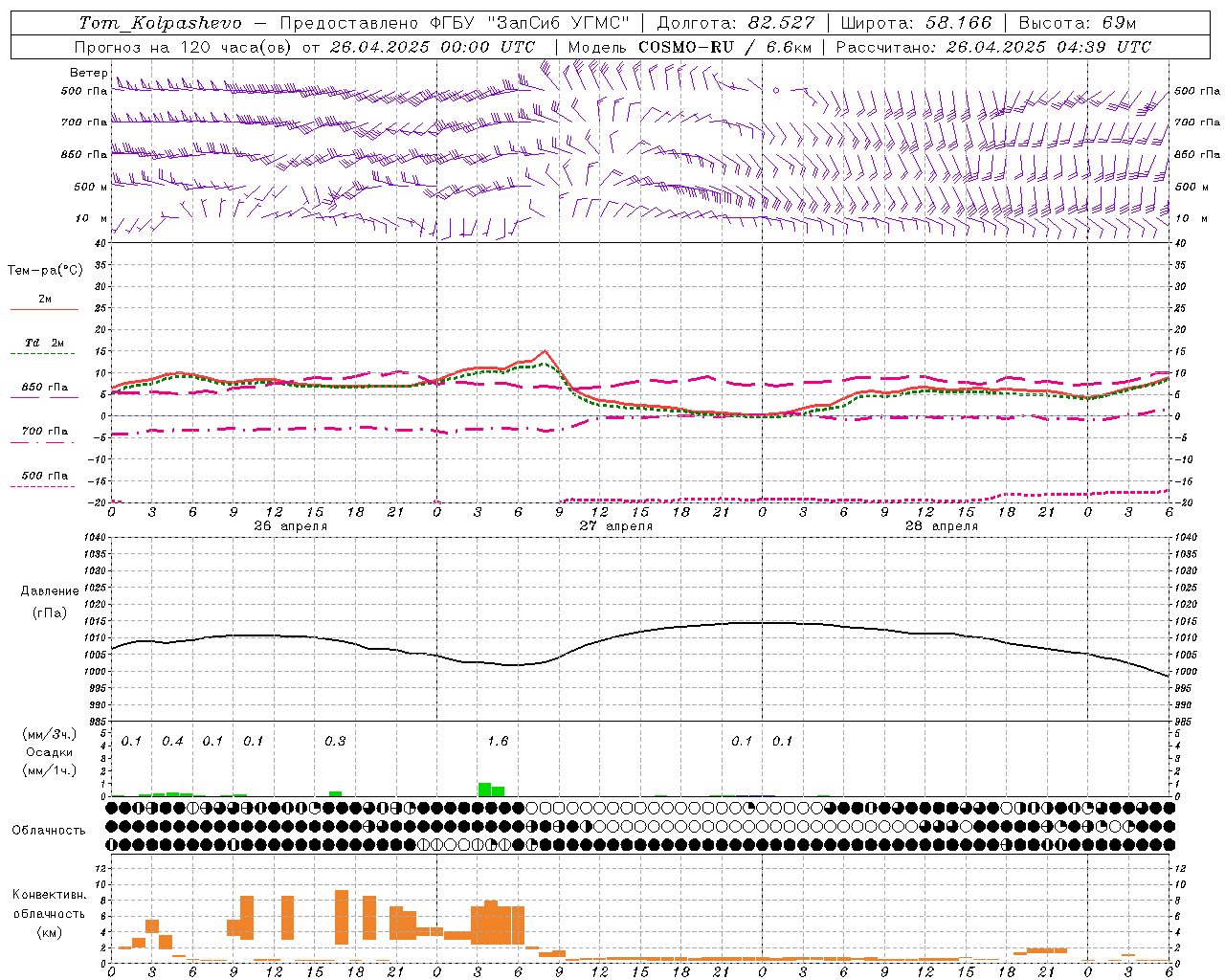Click the Ветер wind panel label
Screen dimensions: 1225x980
(x=89, y=73)
